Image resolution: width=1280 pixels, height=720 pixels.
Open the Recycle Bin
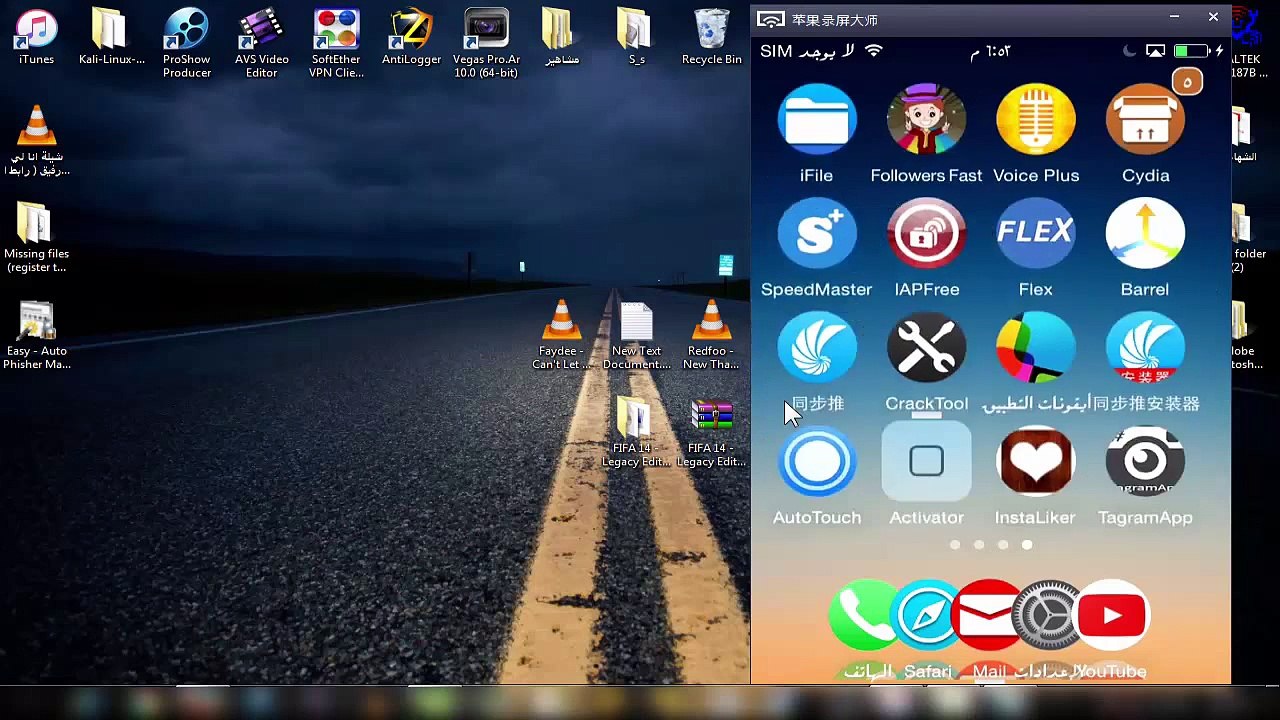click(711, 37)
